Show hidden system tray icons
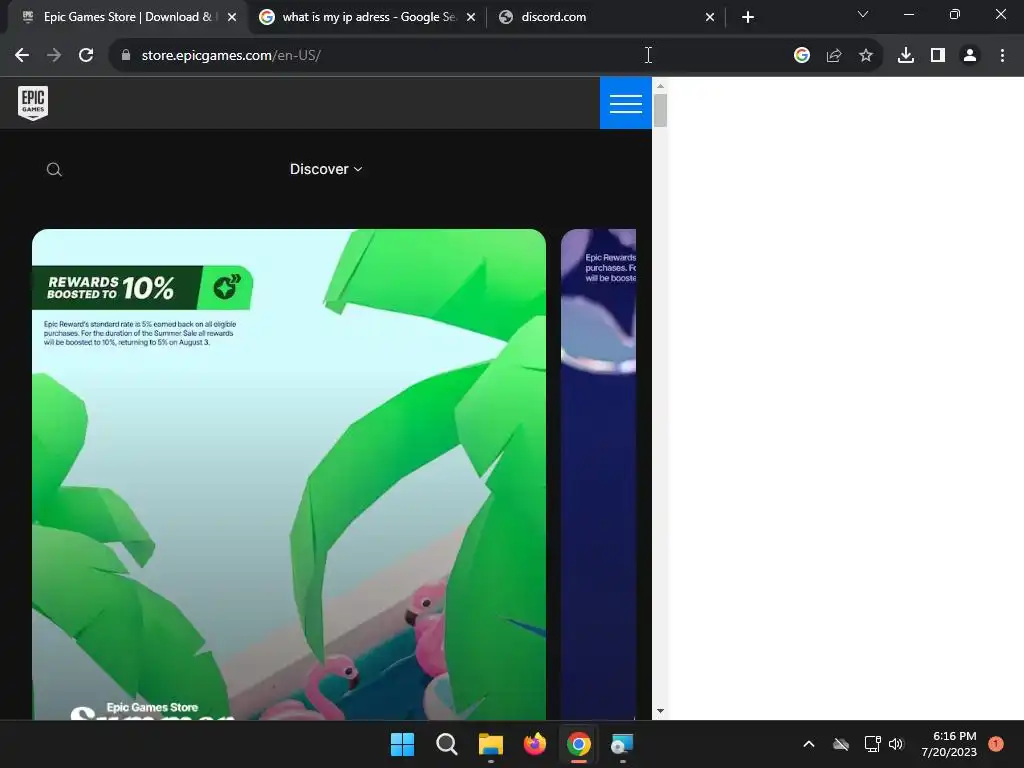This screenshot has width=1024, height=768. 808,744
